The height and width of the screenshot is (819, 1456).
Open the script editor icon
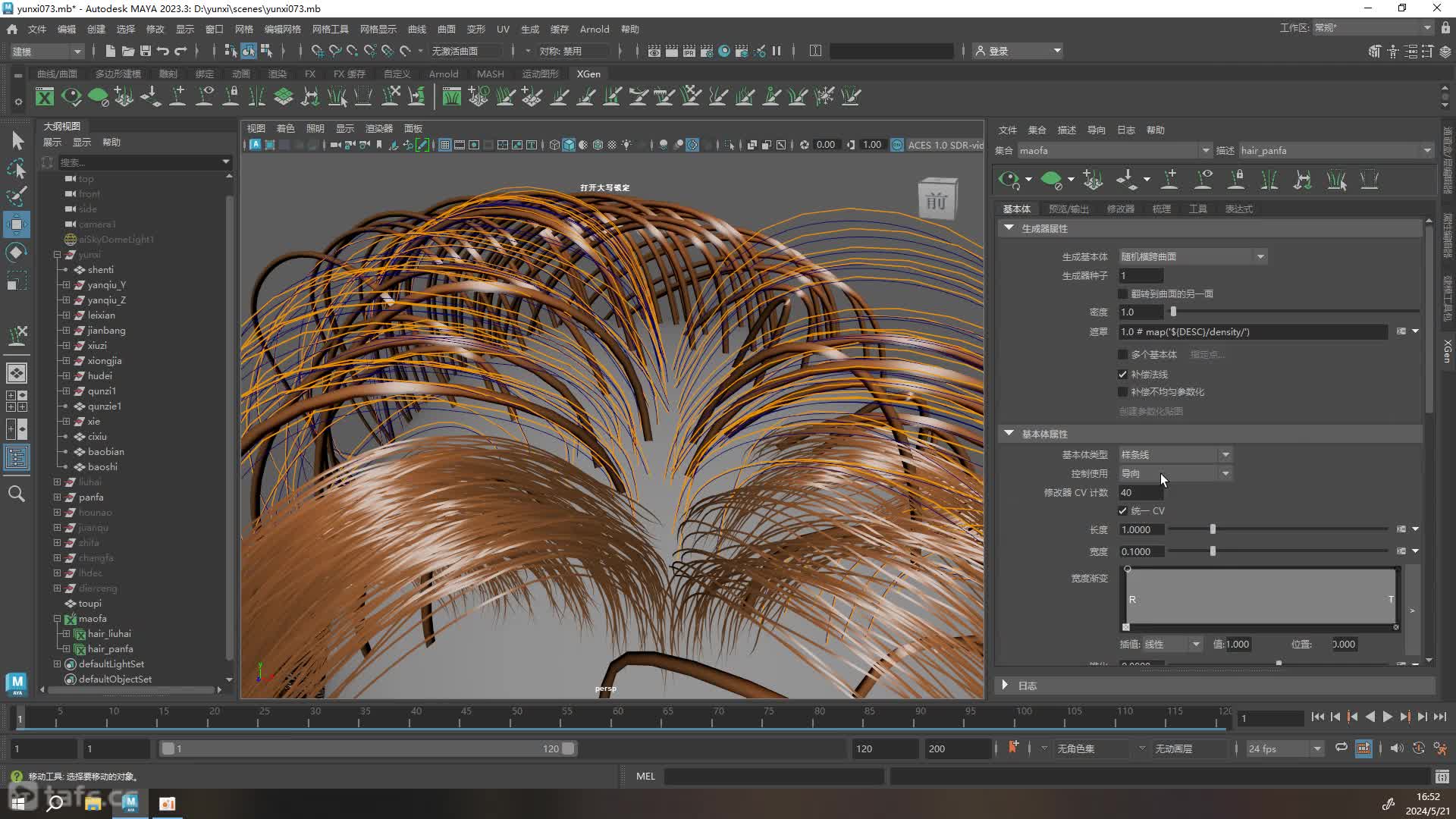(1442, 776)
